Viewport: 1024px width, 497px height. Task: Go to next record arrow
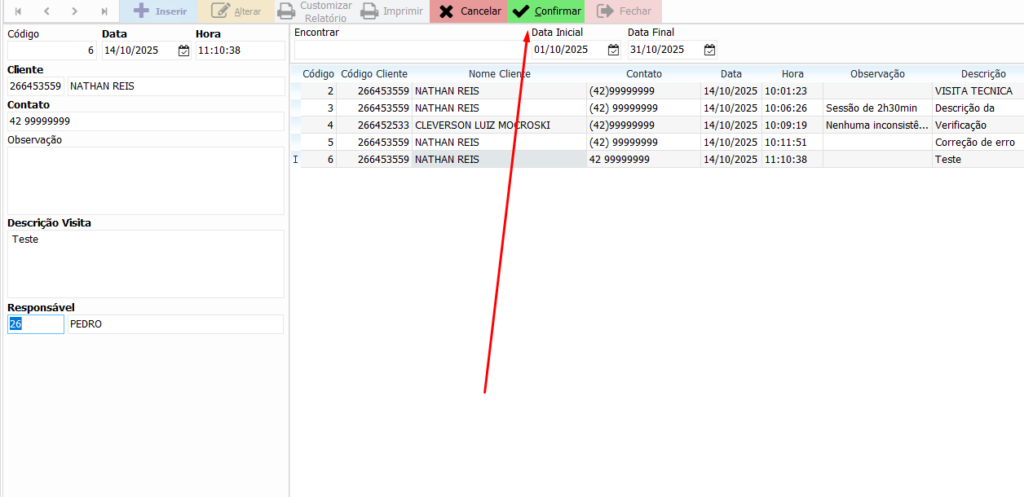[75, 11]
